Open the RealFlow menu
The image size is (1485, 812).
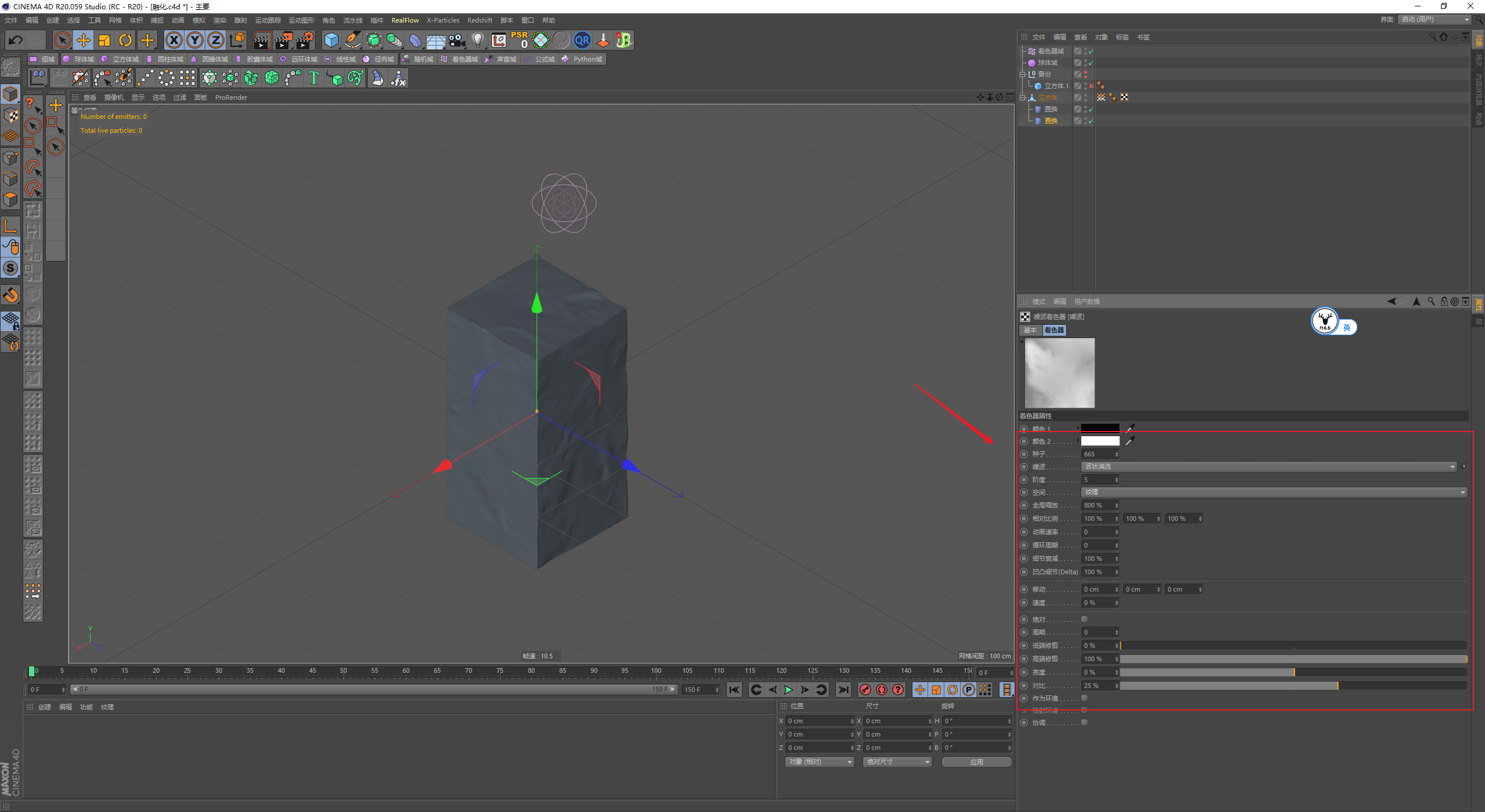(x=404, y=20)
